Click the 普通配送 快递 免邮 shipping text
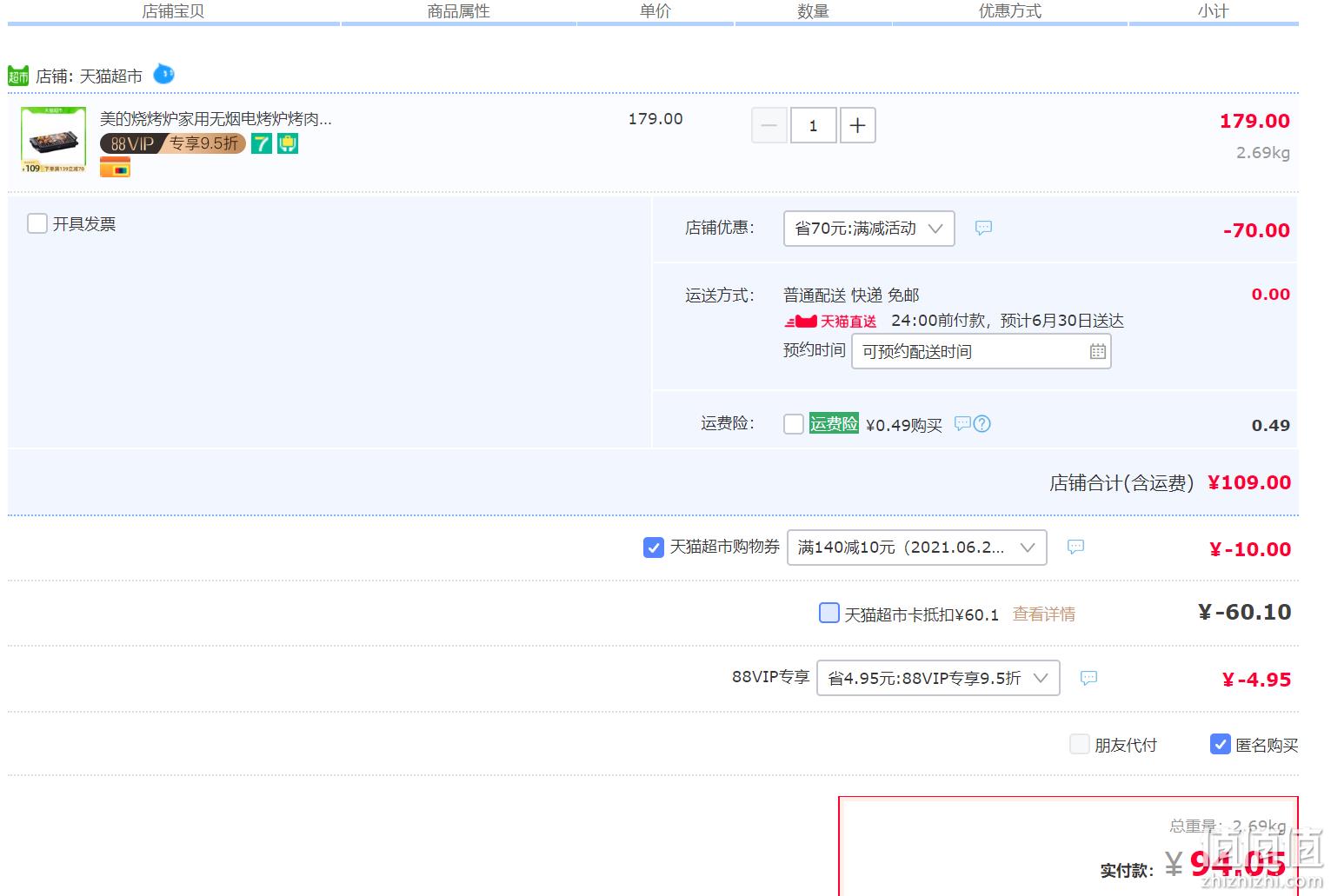 (851, 295)
